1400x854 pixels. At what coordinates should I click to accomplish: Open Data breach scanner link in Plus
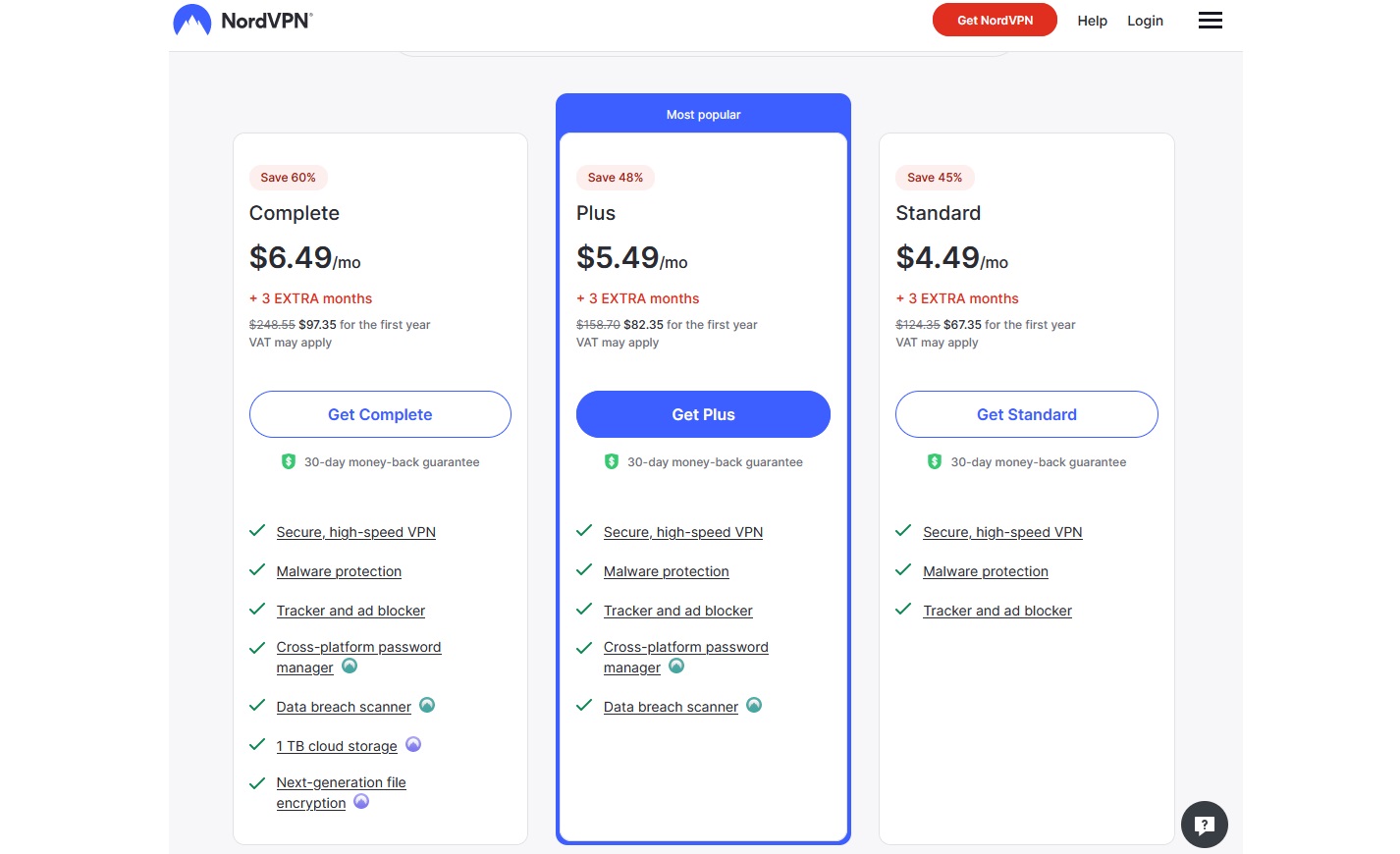(671, 707)
